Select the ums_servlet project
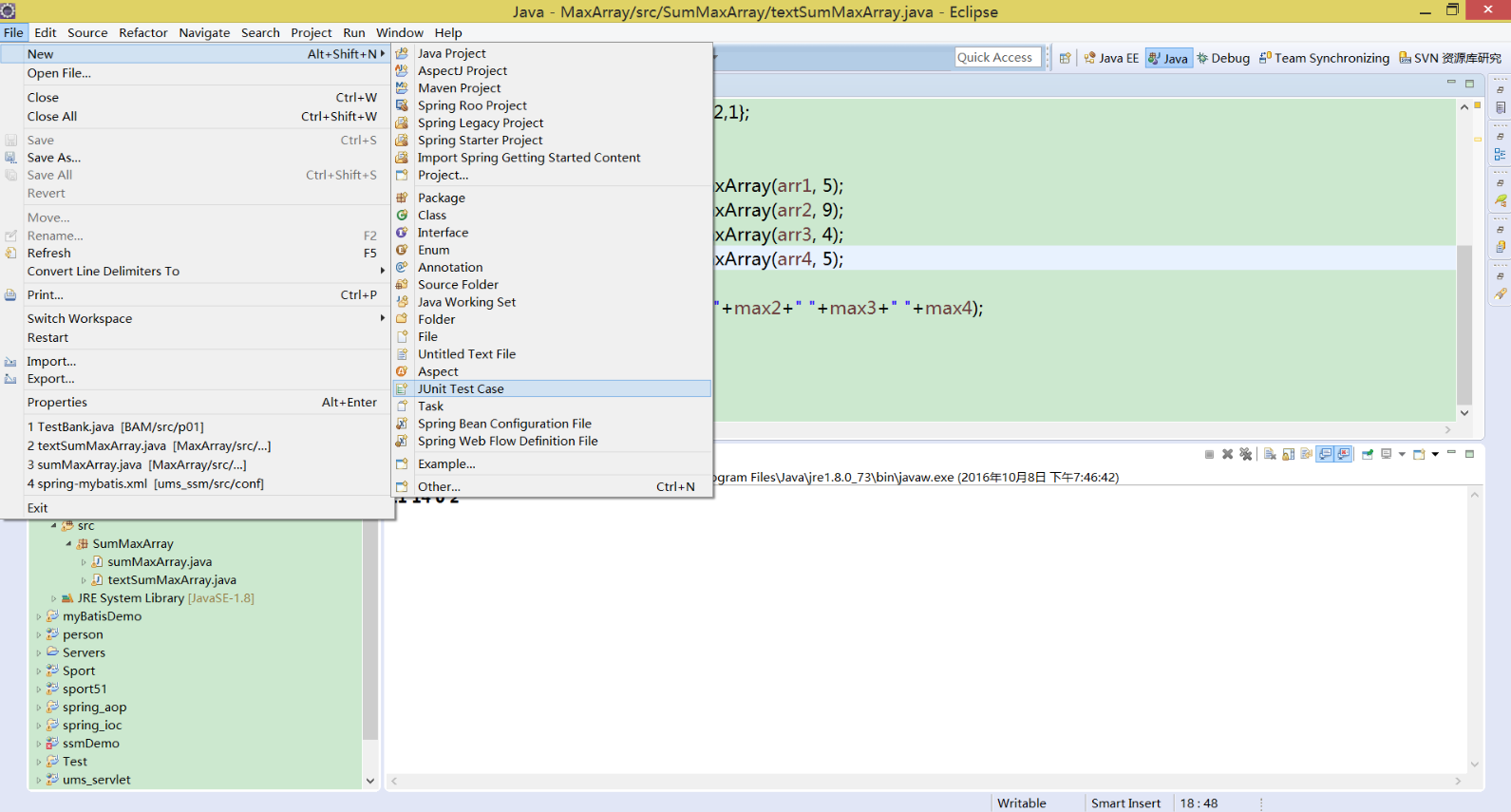 [96, 780]
